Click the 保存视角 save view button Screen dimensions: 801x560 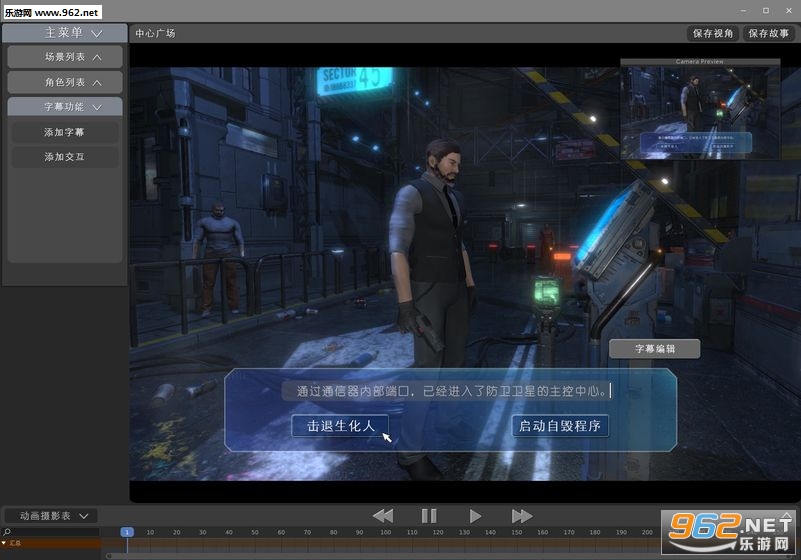[713, 34]
